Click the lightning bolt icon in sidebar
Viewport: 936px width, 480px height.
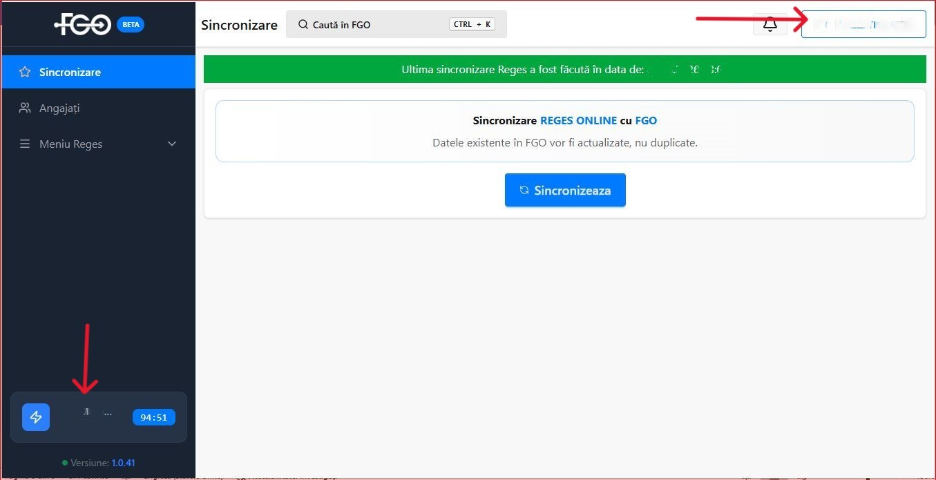(36, 417)
